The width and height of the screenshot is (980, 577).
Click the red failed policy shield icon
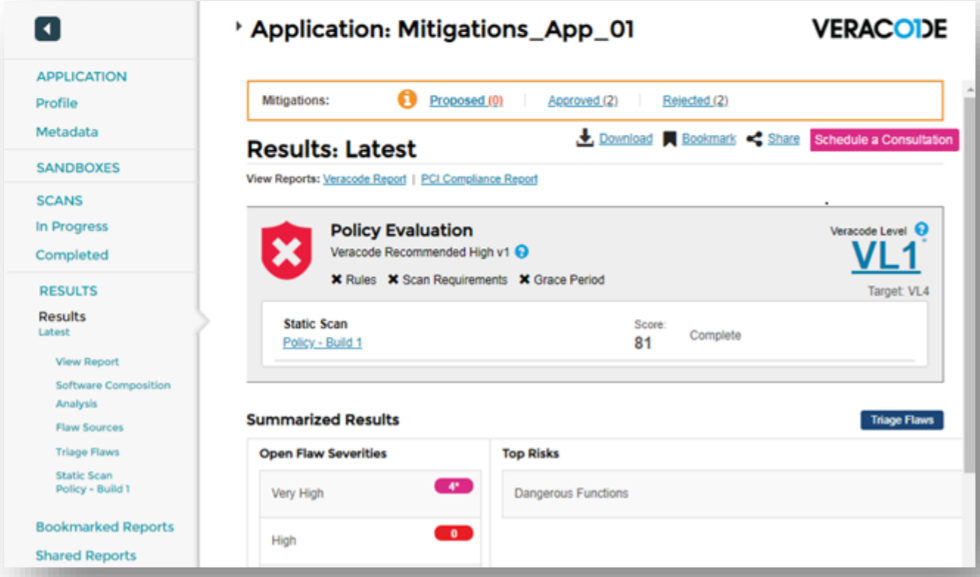(x=287, y=252)
